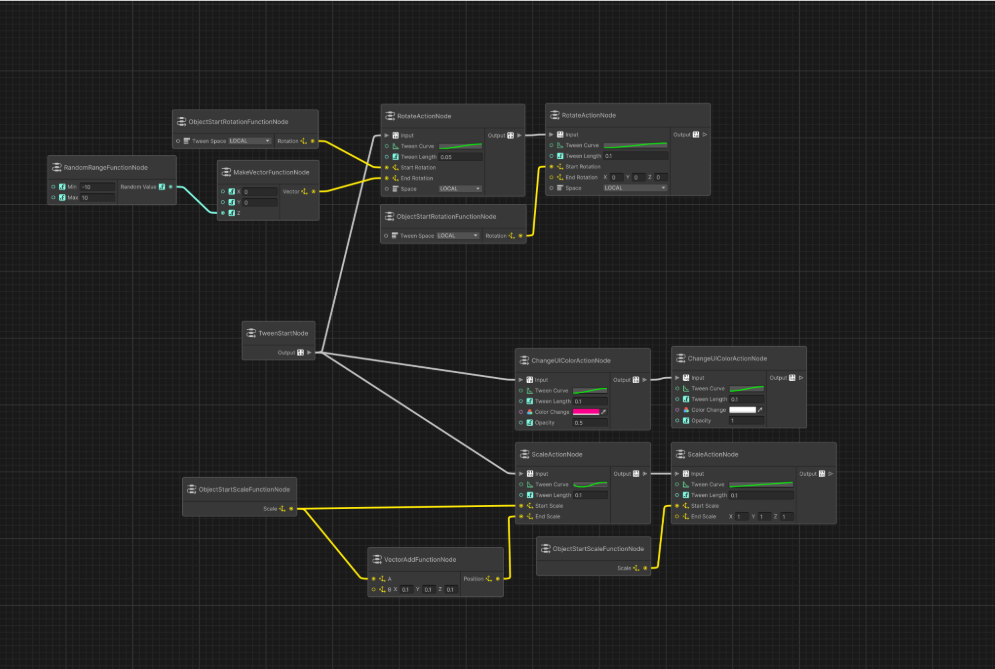Click the End Scale Z field
Image resolution: width=995 pixels, height=669 pixels.
pos(787,517)
